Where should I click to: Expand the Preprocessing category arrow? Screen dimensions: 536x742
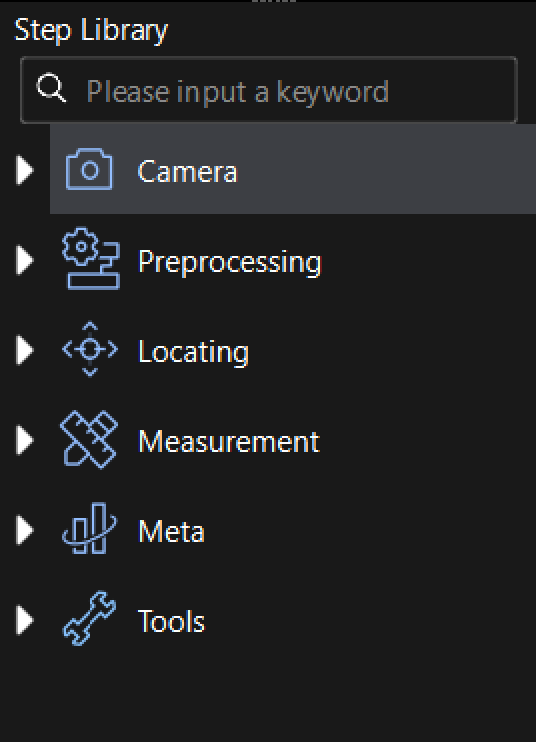click(x=25, y=260)
